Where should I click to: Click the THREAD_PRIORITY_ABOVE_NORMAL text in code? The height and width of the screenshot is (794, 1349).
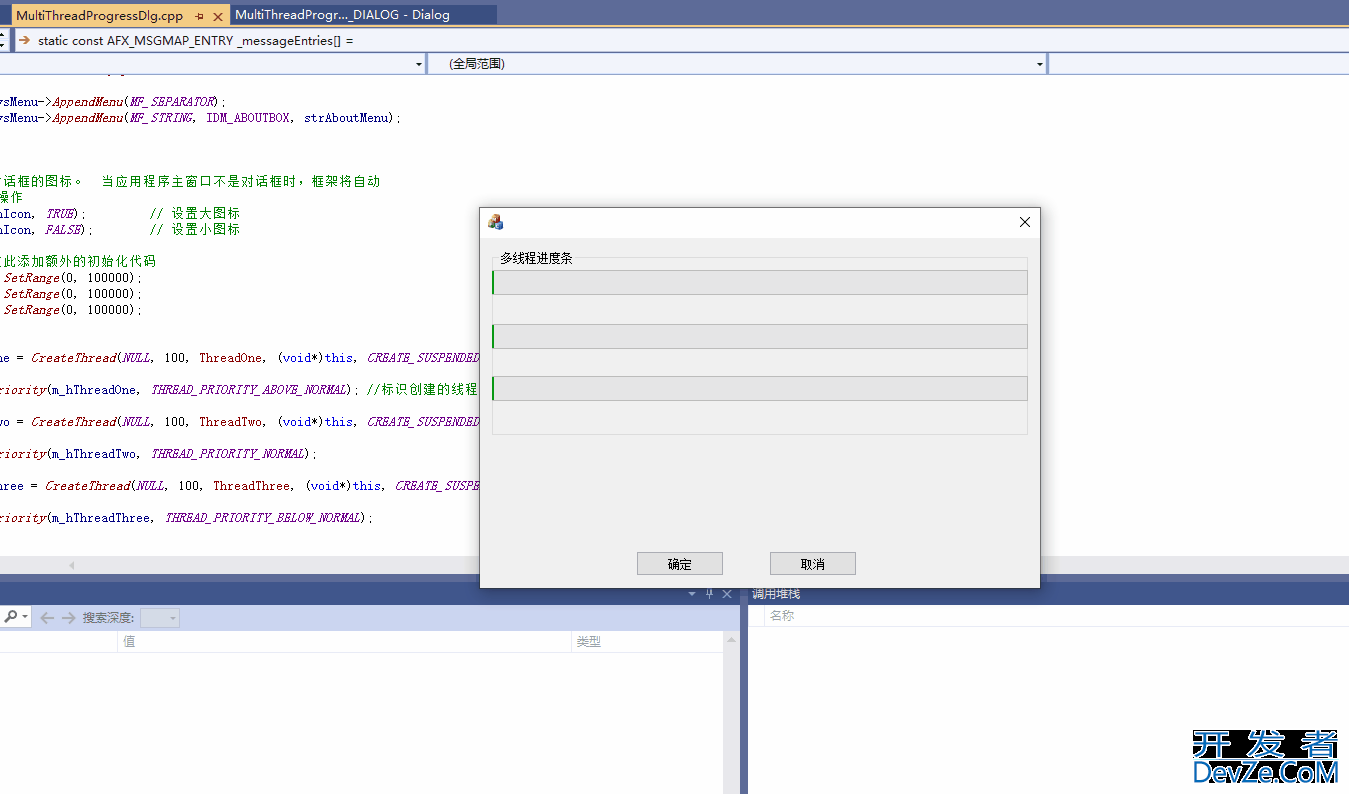click(250, 390)
